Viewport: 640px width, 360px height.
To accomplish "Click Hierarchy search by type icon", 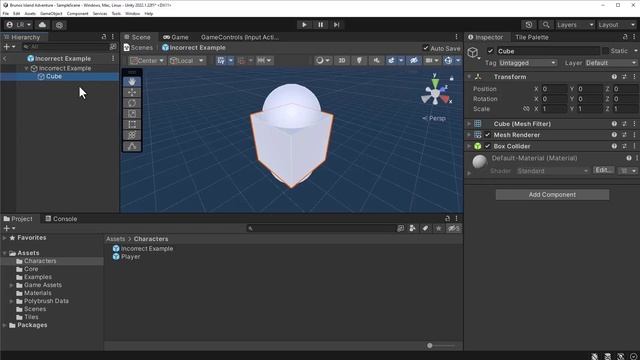I will click(x=113, y=47).
